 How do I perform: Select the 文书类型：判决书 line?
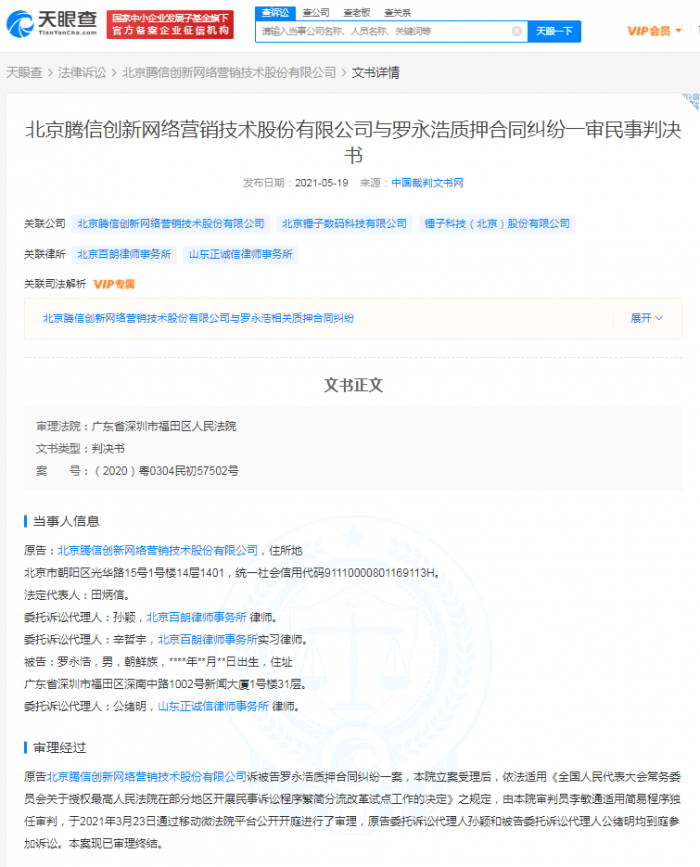[x=81, y=448]
